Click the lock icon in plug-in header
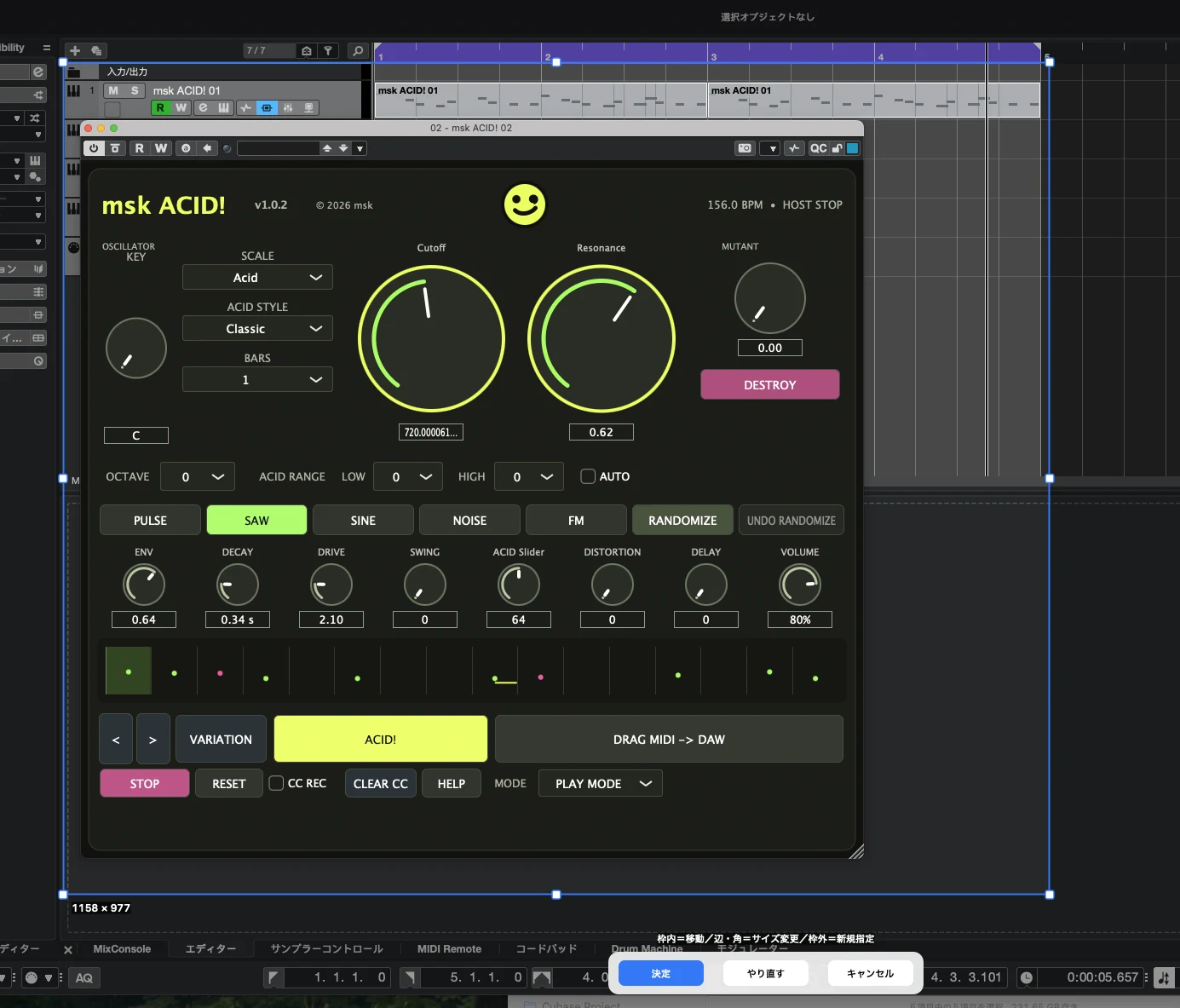 click(838, 148)
